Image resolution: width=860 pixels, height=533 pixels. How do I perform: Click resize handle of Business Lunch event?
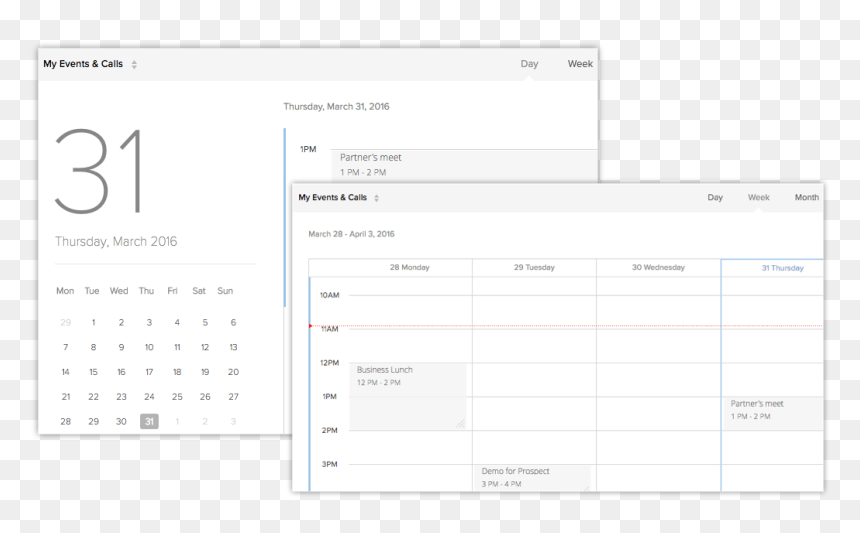pyautogui.click(x=460, y=423)
